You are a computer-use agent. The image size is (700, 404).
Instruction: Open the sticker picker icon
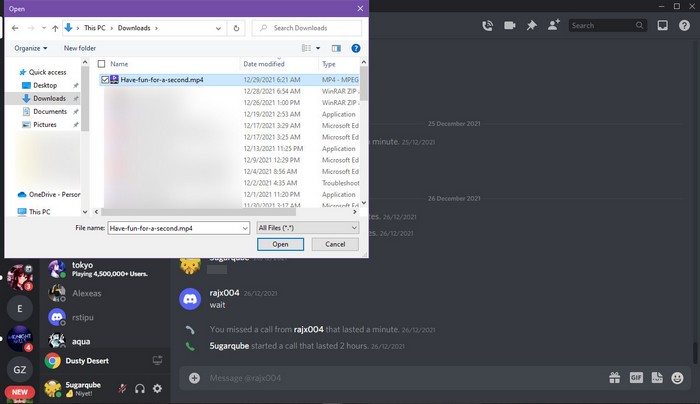[657, 378]
